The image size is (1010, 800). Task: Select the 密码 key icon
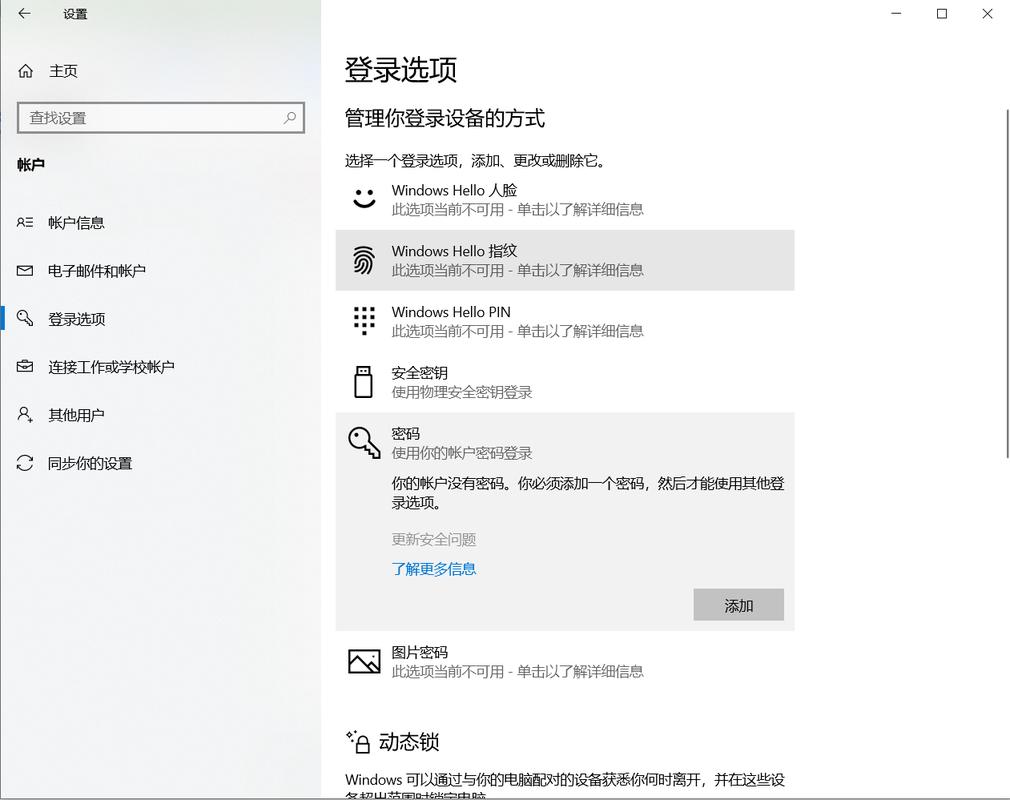click(364, 442)
